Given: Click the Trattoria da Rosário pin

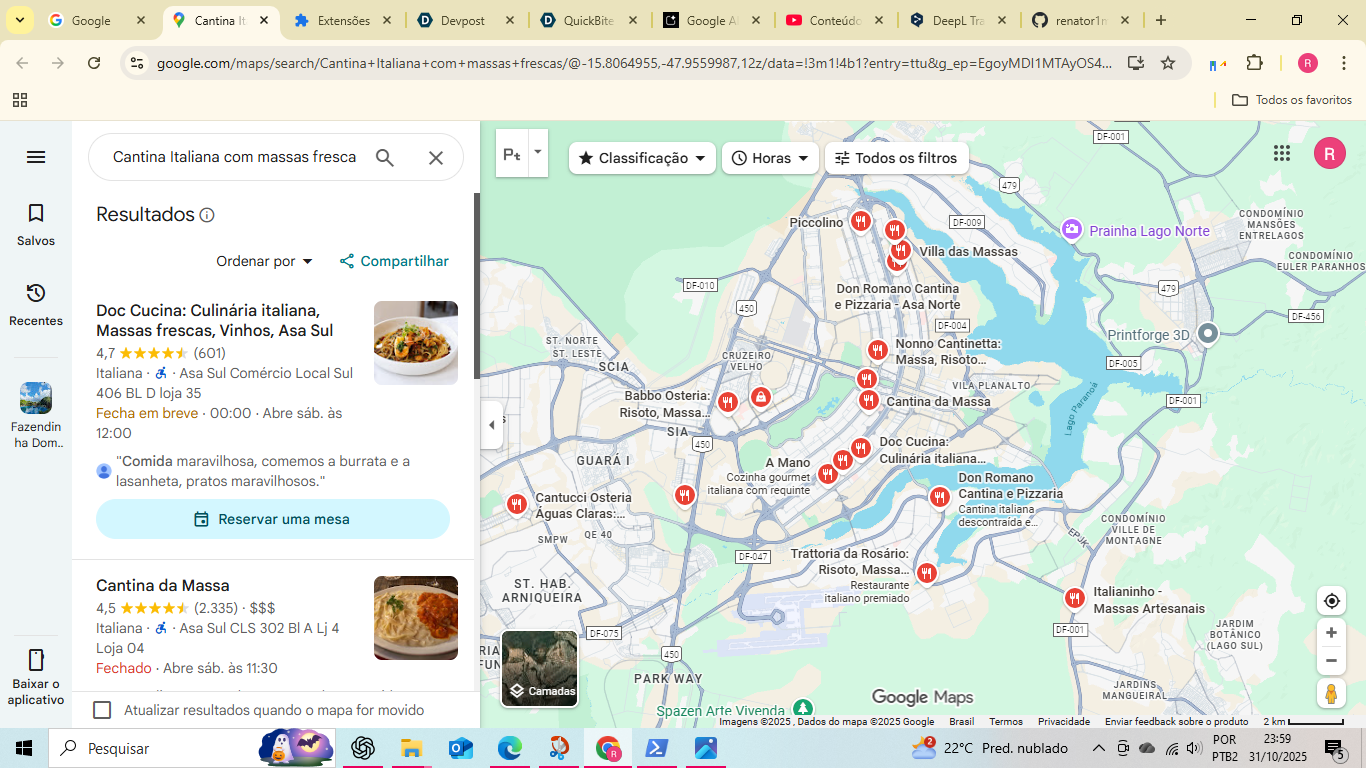Looking at the screenshot, I should tap(926, 573).
